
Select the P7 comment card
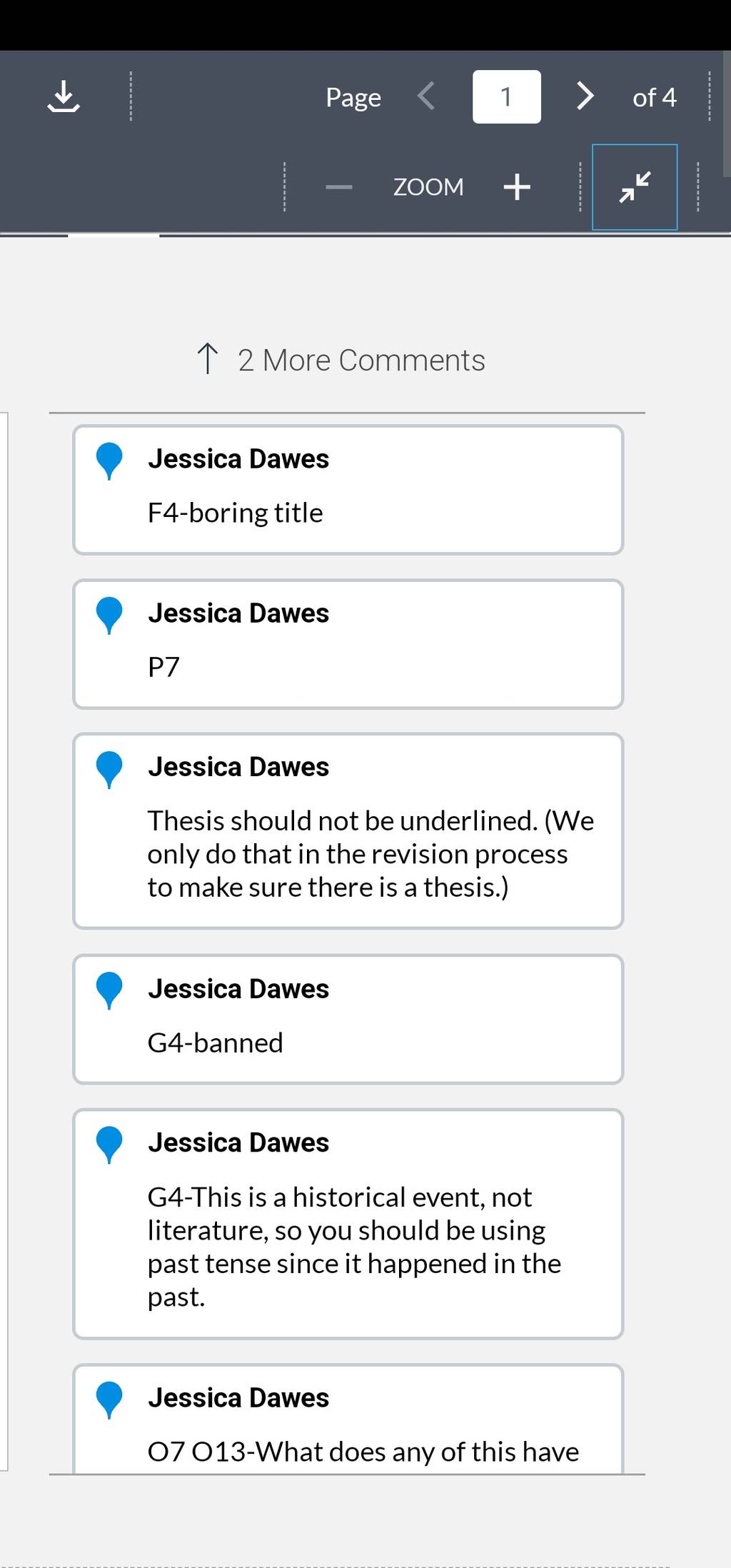pyautogui.click(x=348, y=644)
